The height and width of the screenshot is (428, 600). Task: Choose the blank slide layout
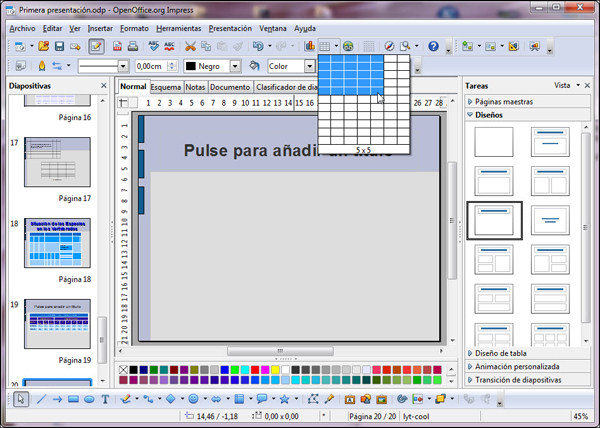(494, 142)
